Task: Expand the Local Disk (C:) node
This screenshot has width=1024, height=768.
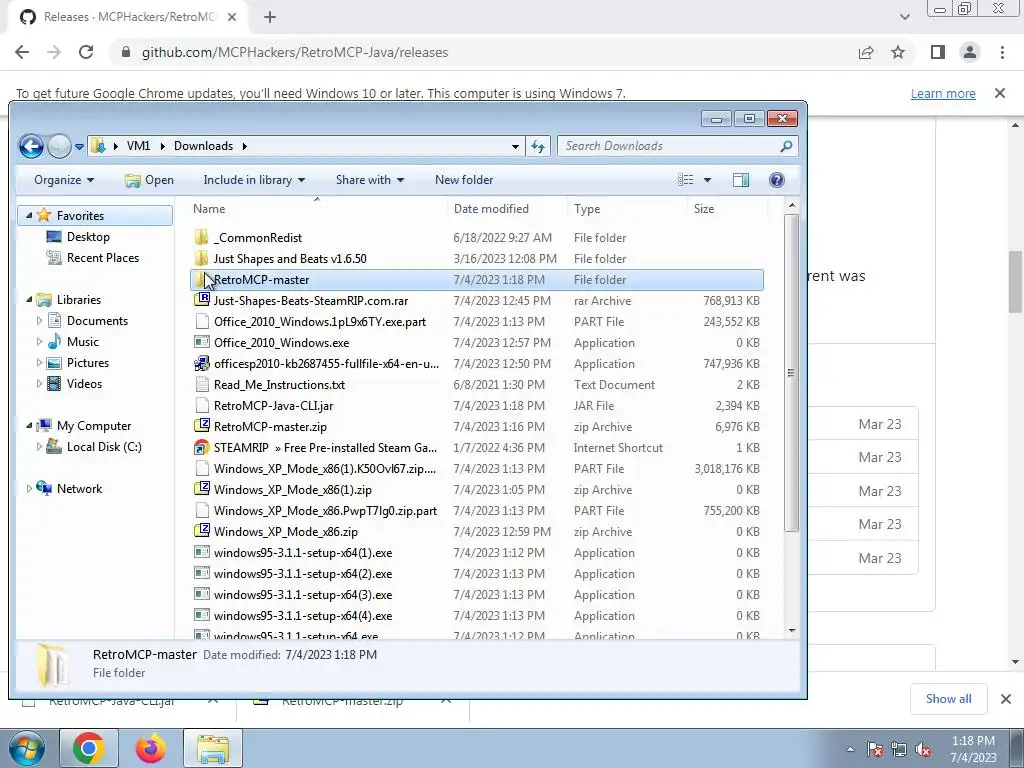Action: click(39, 447)
